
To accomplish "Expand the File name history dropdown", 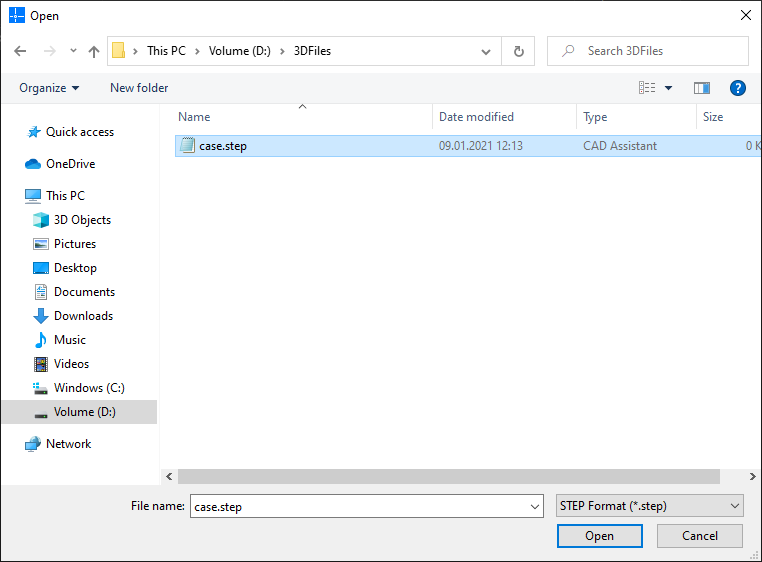I will [x=535, y=507].
